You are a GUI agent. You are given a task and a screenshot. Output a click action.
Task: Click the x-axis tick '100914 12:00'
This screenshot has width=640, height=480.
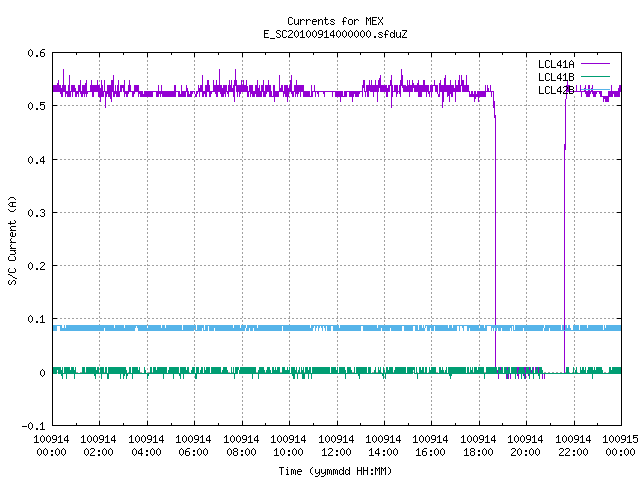[336, 446]
